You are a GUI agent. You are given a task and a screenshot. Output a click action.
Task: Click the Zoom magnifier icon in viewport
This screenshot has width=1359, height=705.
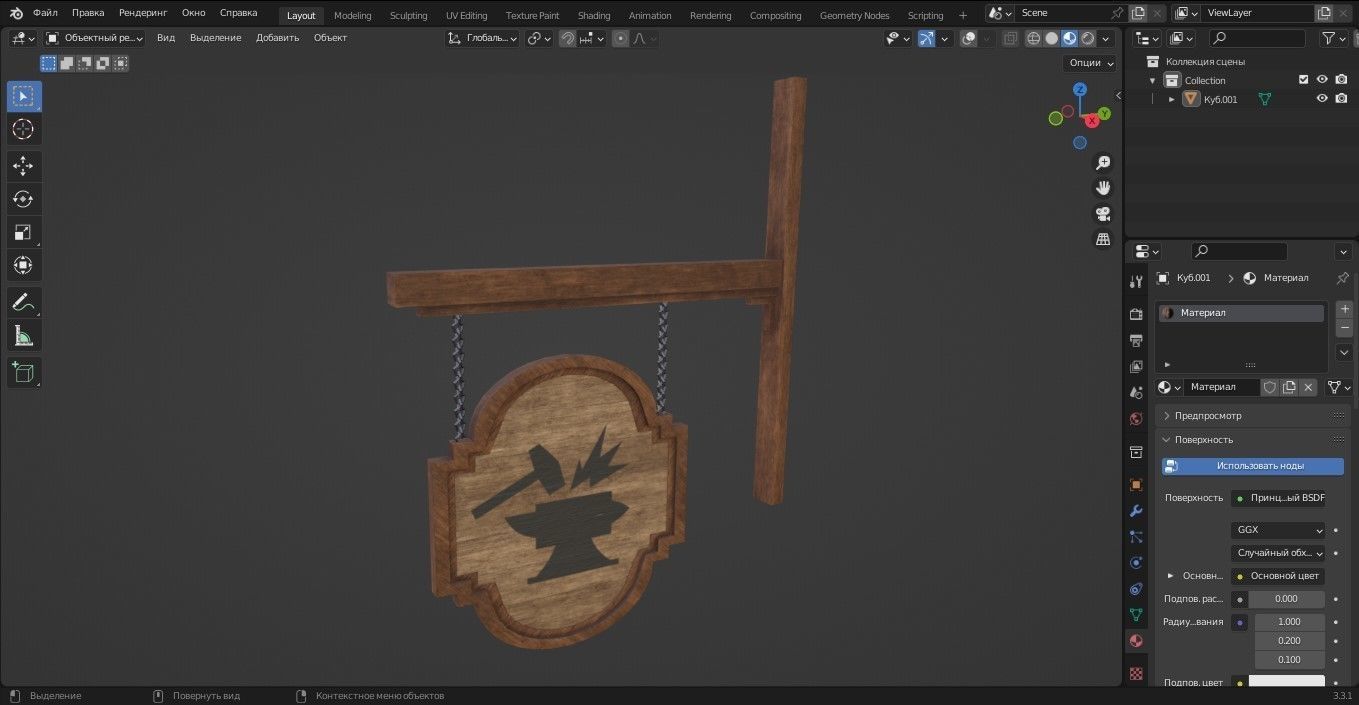coord(1102,162)
